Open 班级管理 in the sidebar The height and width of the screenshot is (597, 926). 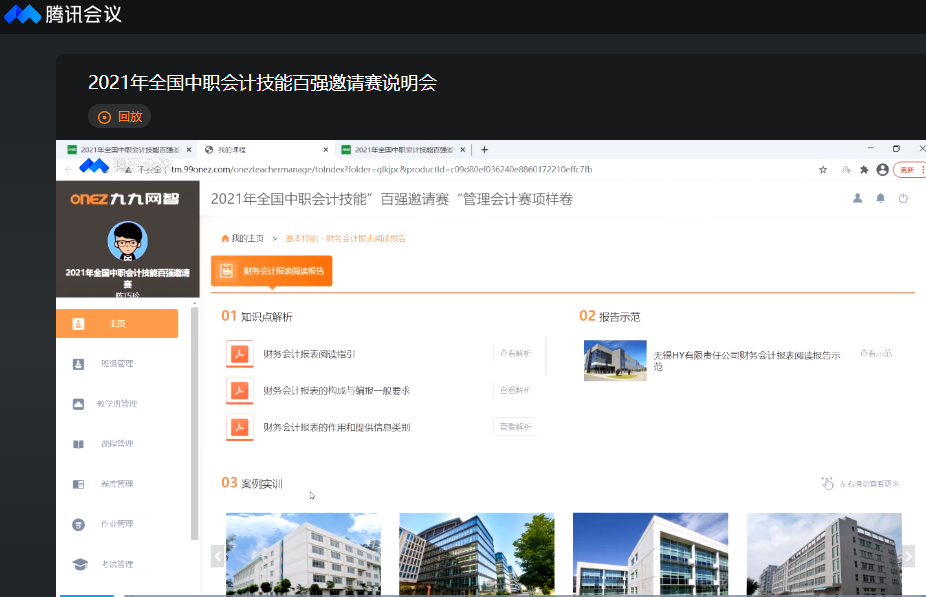116,364
